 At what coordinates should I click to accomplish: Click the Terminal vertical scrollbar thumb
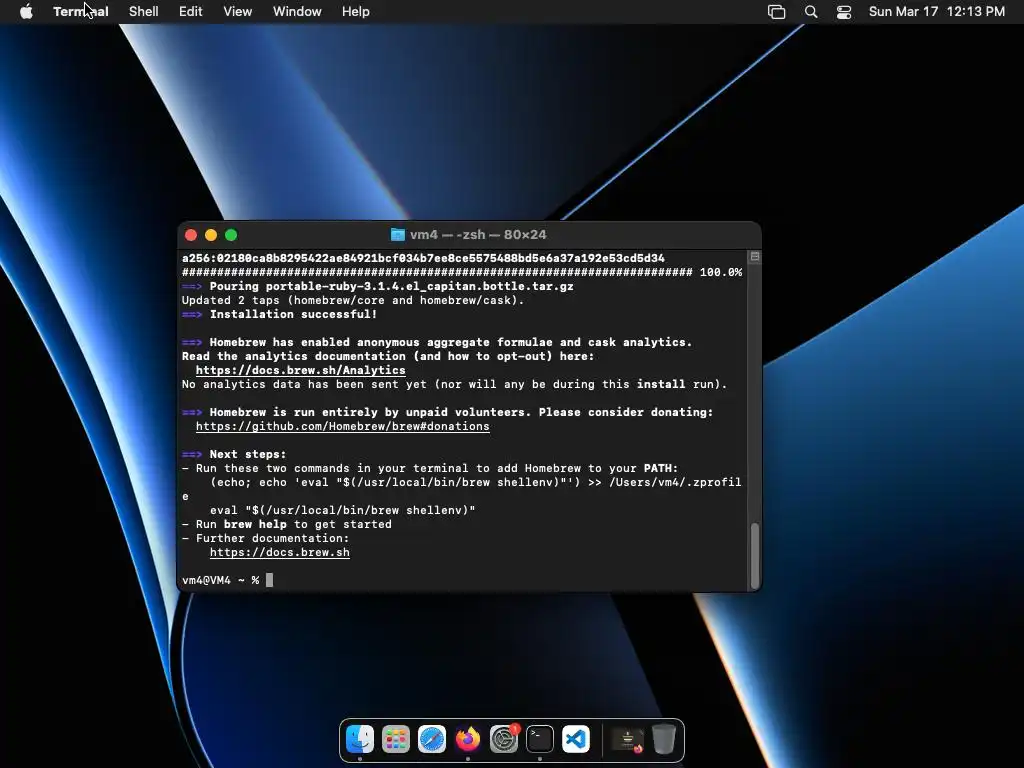pos(755,556)
